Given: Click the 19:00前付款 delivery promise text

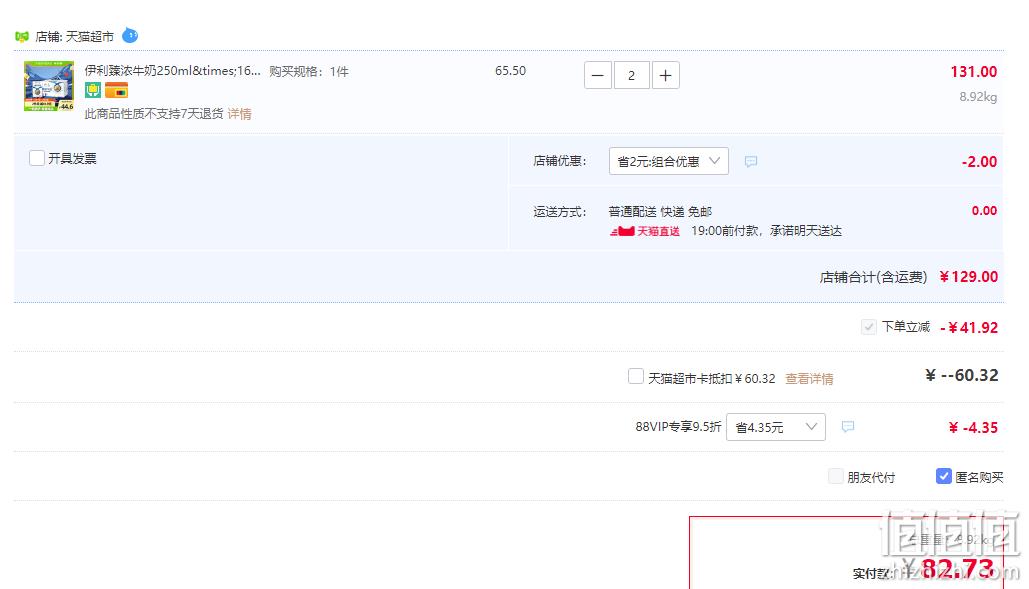Looking at the screenshot, I should coord(766,231).
